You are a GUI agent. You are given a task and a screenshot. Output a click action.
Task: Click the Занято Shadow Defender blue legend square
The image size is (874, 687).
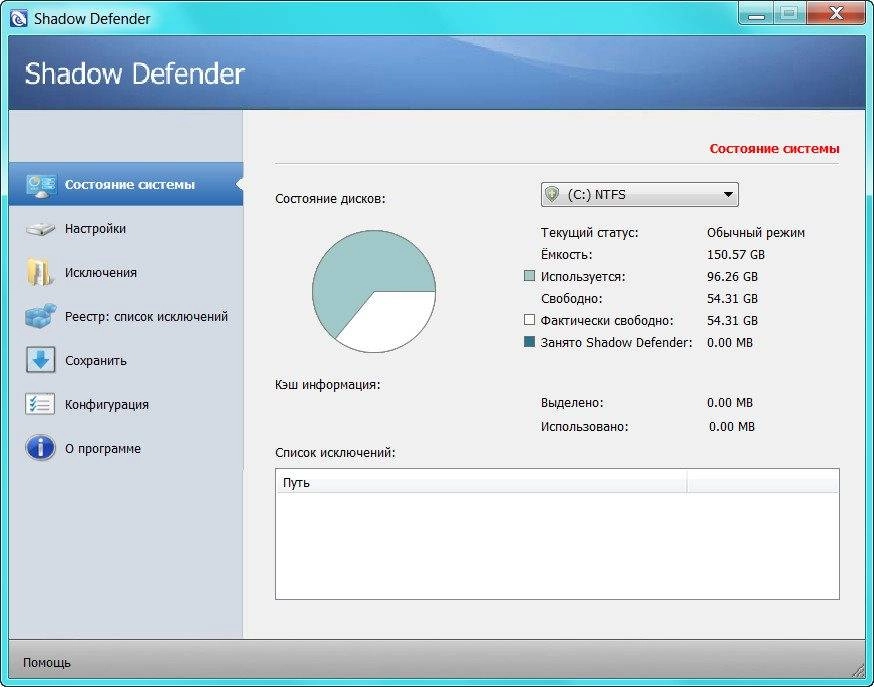(530, 342)
